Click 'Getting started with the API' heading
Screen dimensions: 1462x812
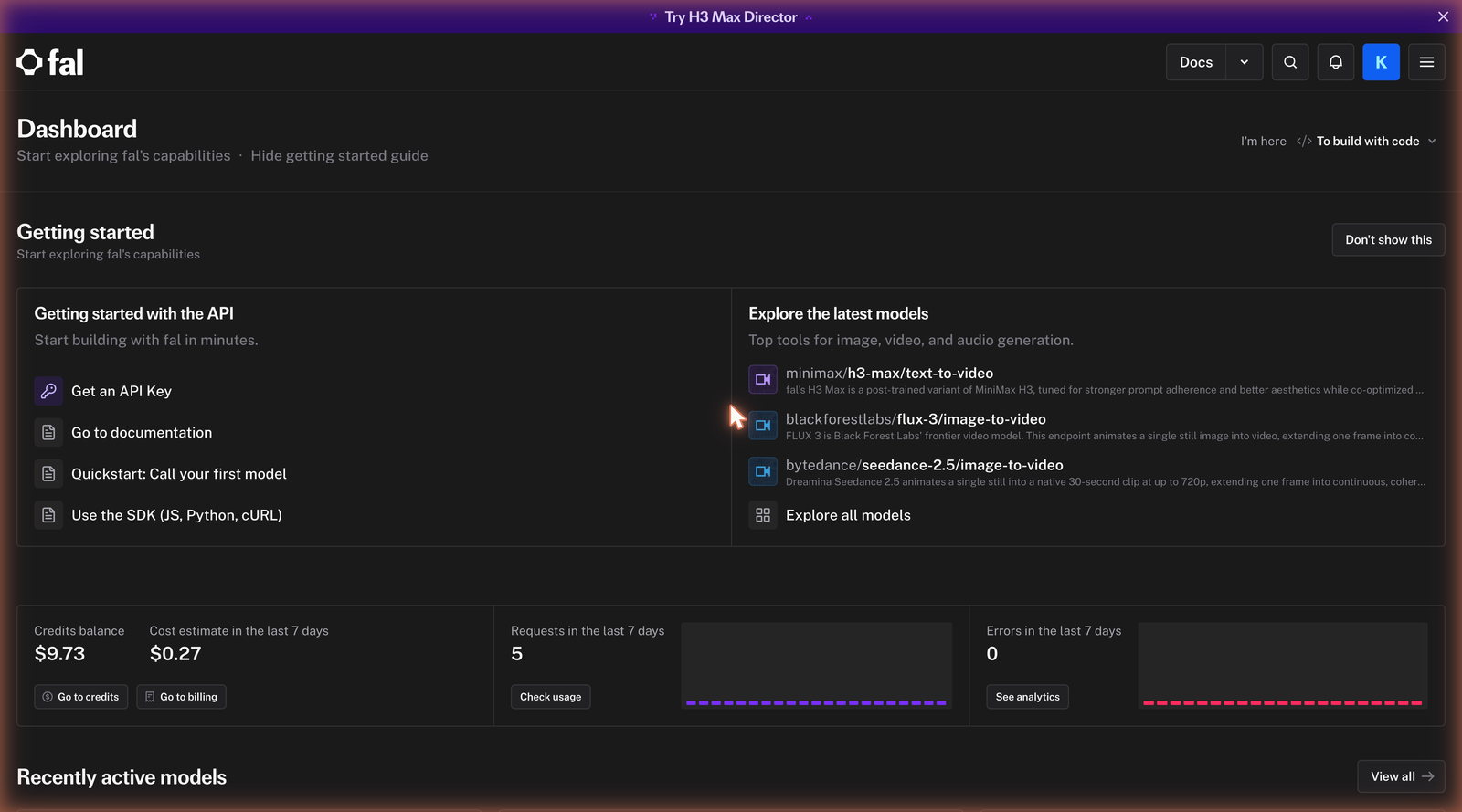134,313
